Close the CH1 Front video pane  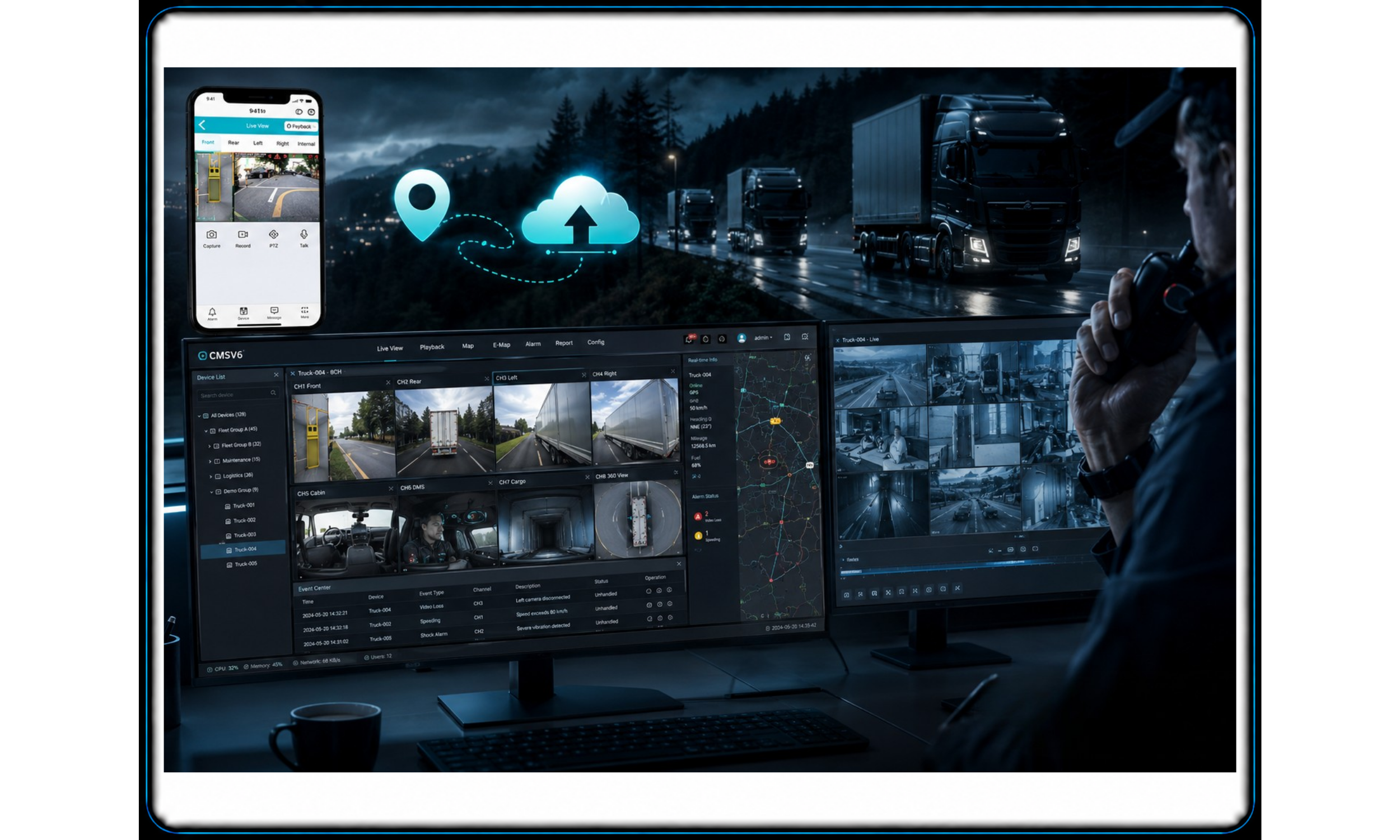coord(388,382)
